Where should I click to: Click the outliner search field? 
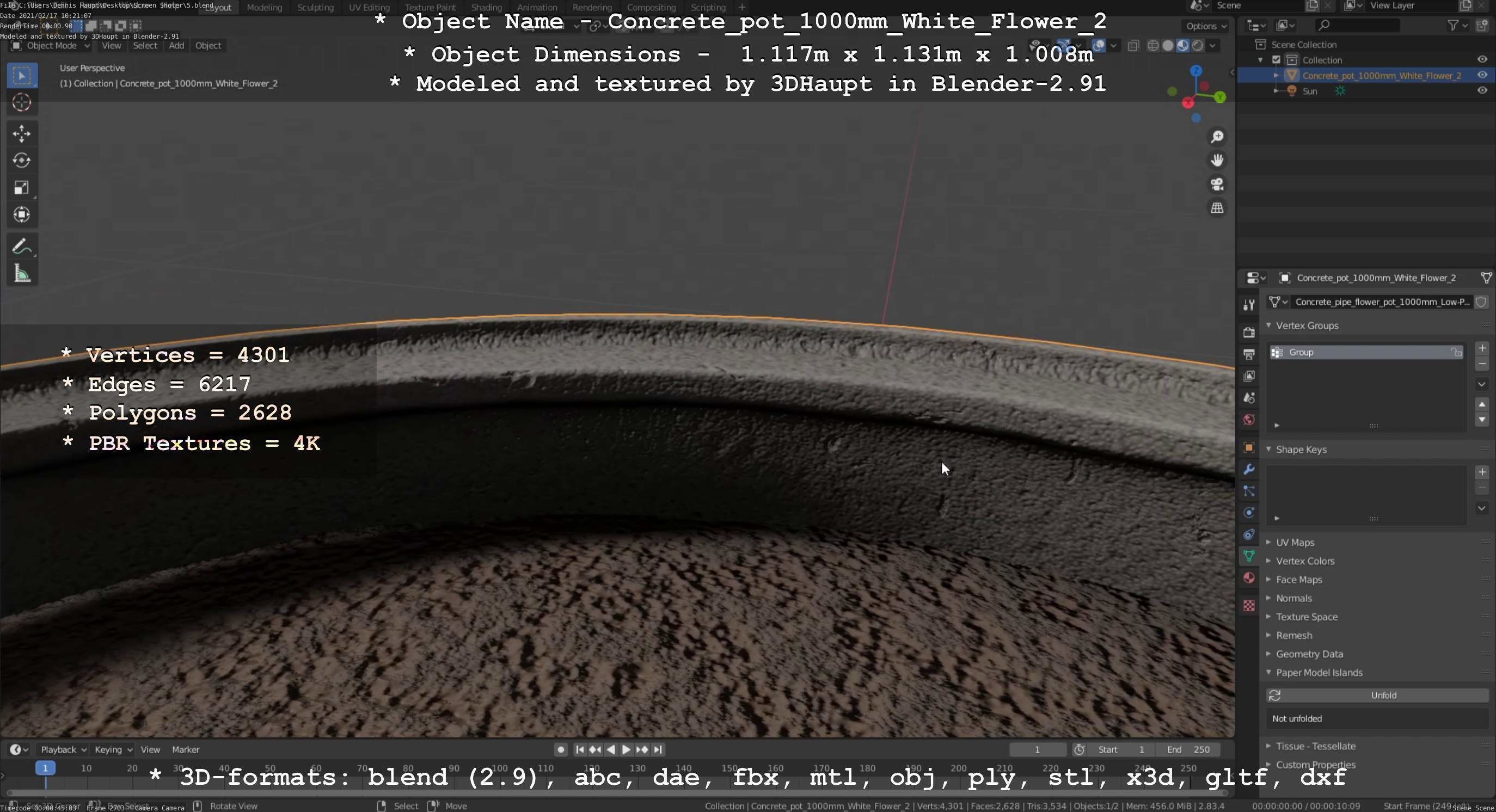click(1357, 25)
